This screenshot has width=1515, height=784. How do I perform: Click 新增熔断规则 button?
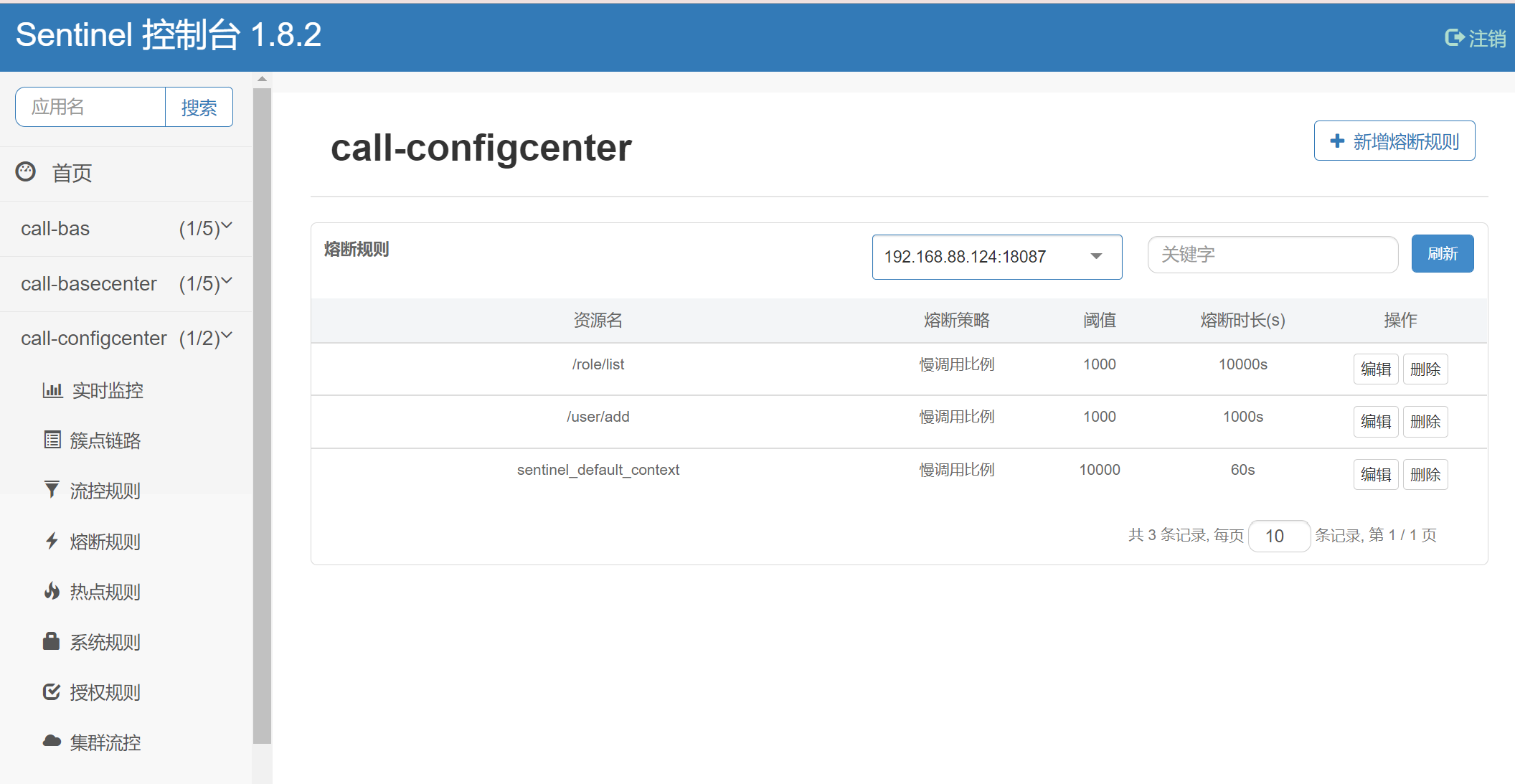(x=1394, y=141)
